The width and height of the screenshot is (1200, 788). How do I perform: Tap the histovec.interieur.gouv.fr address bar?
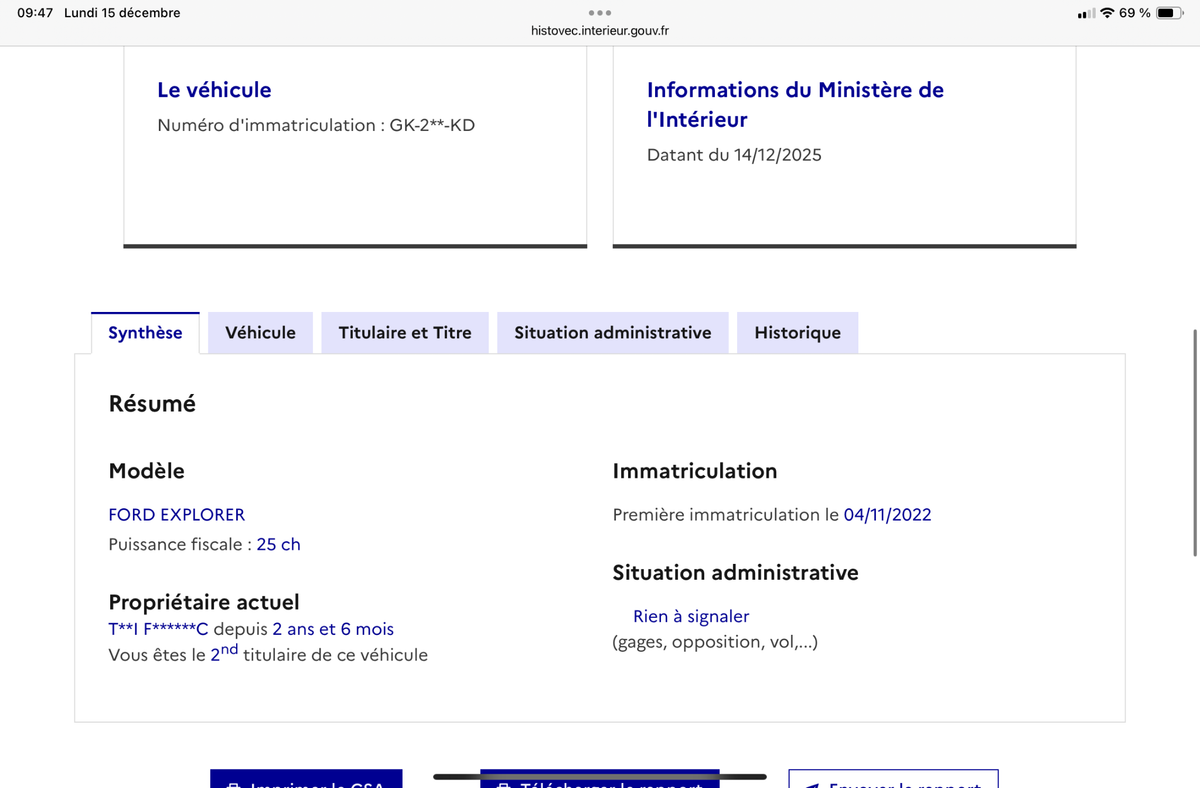click(x=599, y=31)
